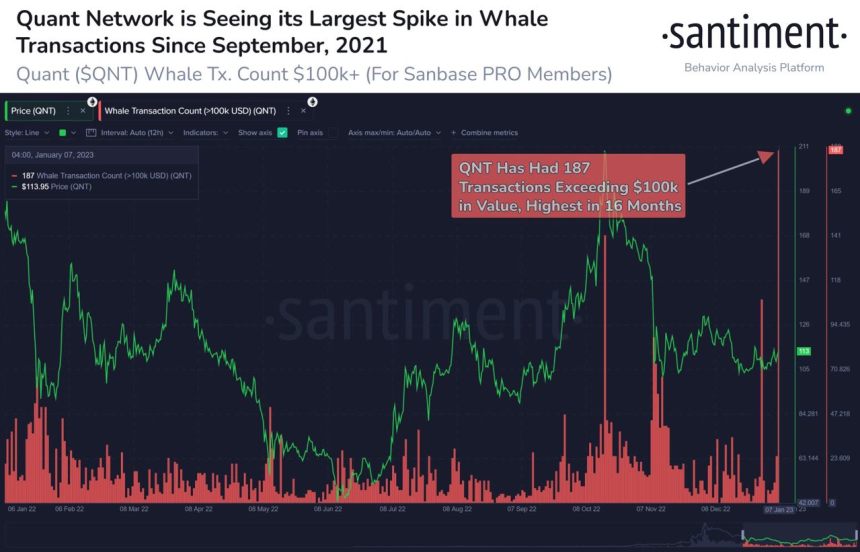Click the Ethereum badge on Price (QNT) tab
This screenshot has height=552, width=860.
click(92, 102)
